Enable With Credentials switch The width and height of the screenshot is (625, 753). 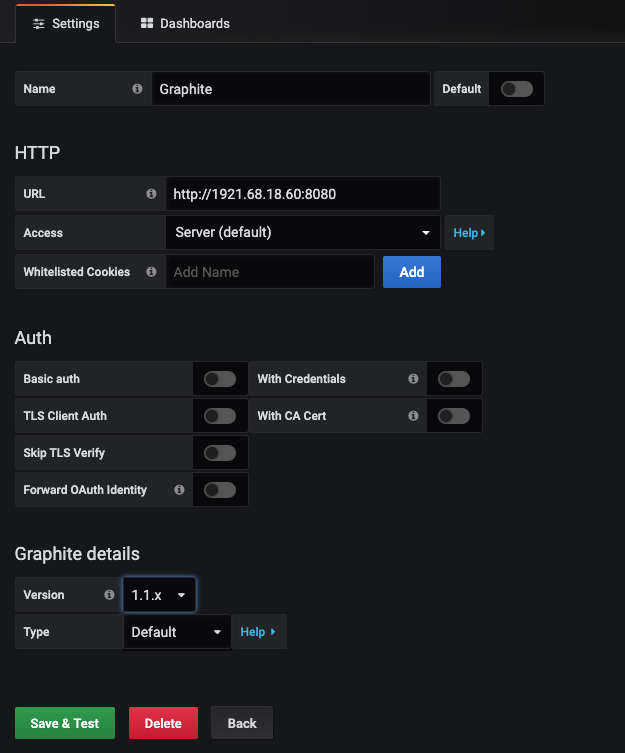[x=454, y=379]
